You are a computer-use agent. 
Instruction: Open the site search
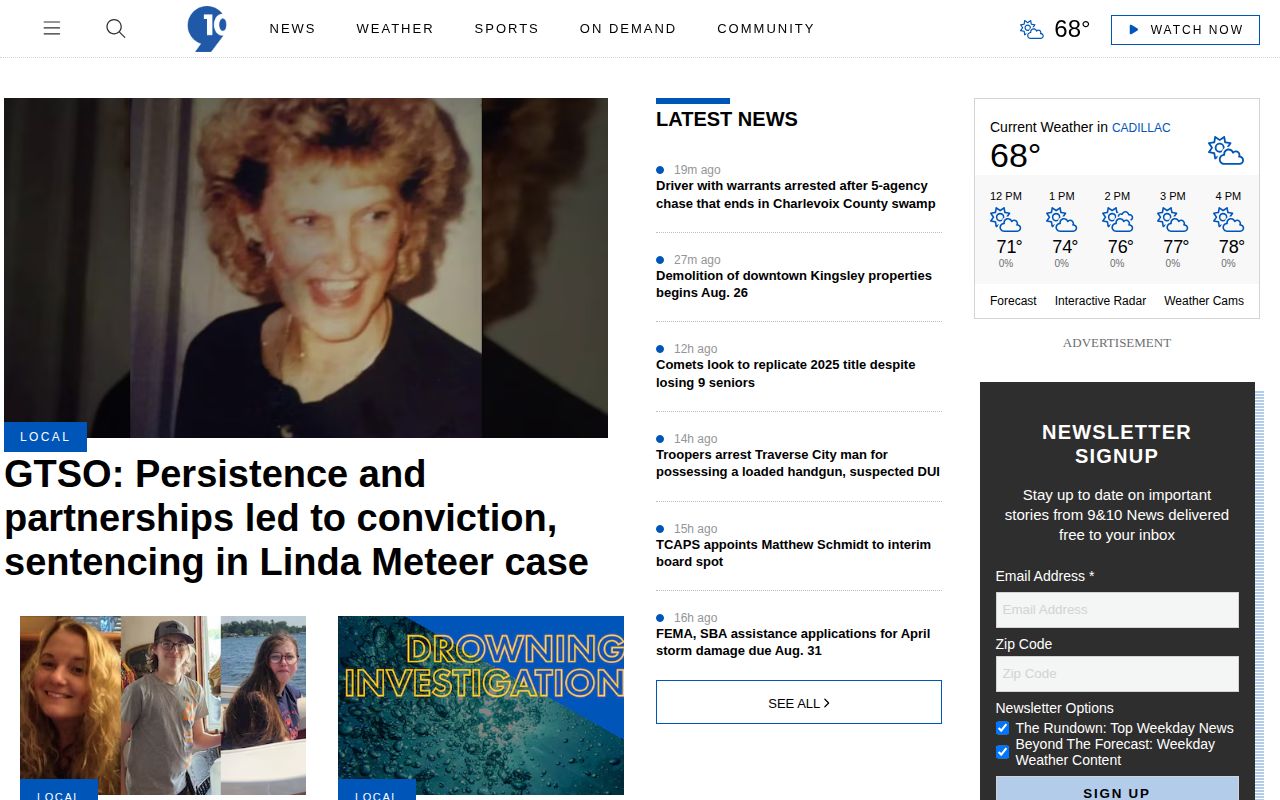click(x=116, y=29)
